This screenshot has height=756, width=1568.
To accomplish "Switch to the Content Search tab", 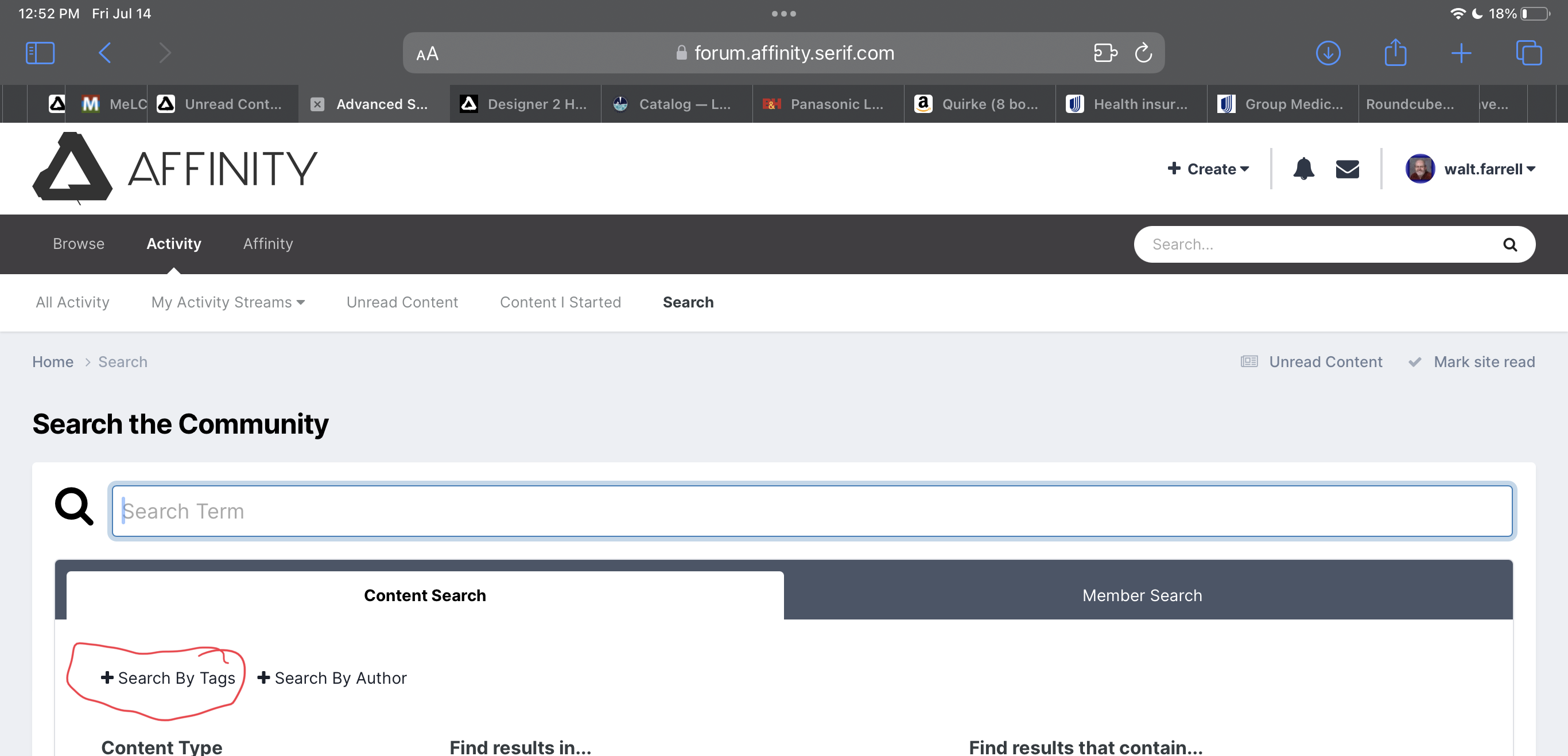I will [425, 595].
